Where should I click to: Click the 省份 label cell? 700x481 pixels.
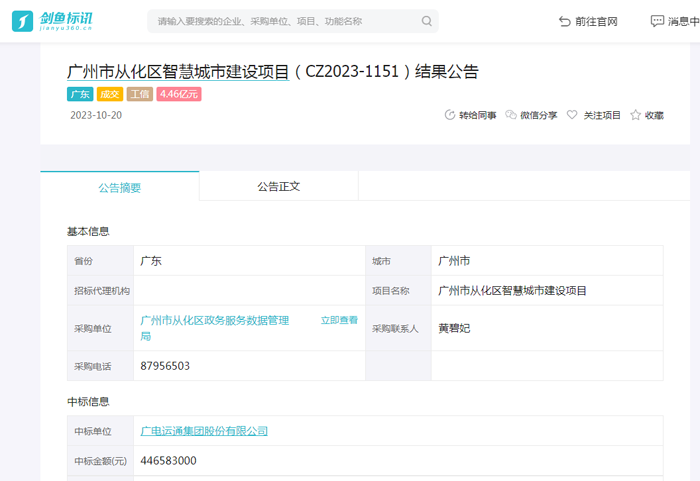pyautogui.click(x=100, y=261)
